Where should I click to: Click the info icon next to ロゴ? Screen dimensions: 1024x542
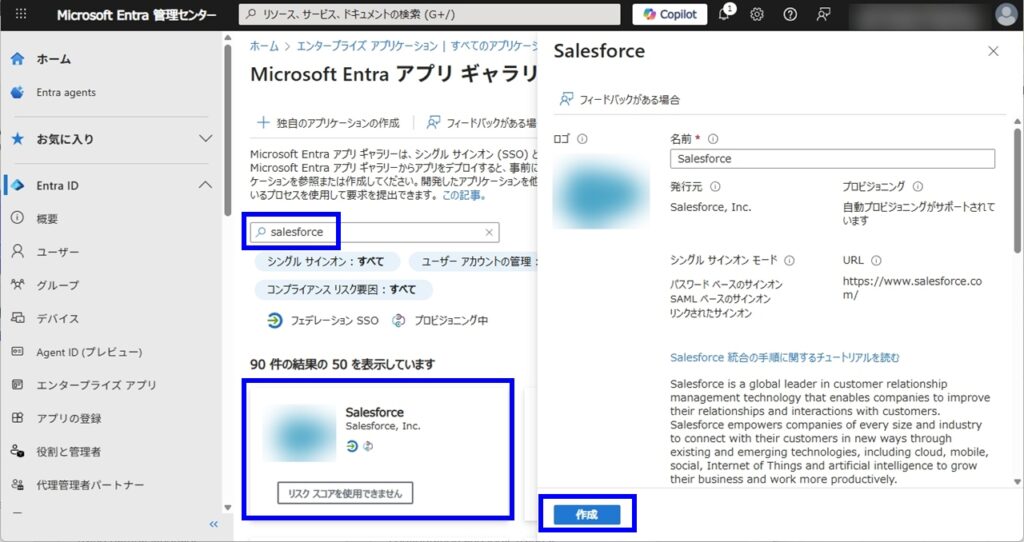tap(582, 139)
